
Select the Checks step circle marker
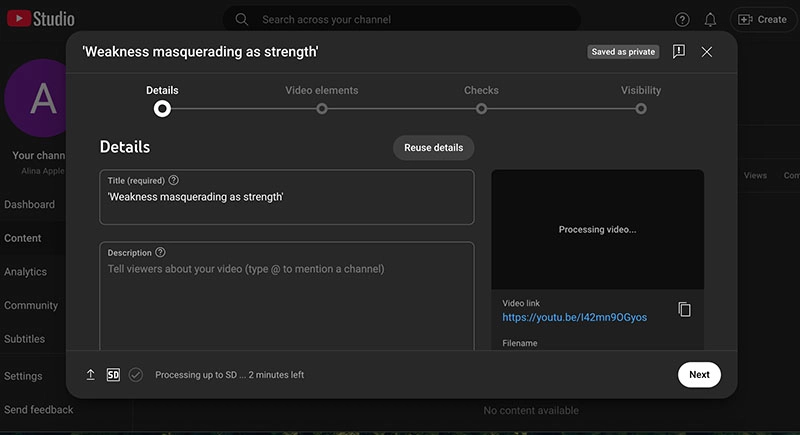(x=481, y=109)
